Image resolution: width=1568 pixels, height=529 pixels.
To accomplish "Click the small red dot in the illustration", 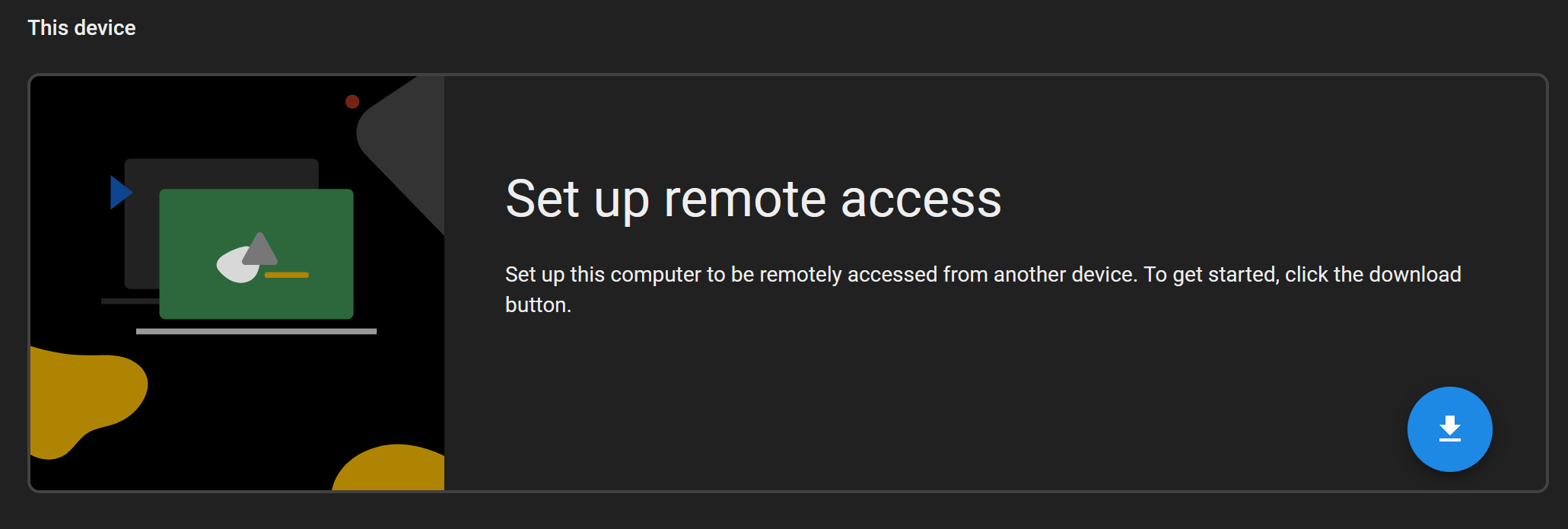I will pos(352,102).
